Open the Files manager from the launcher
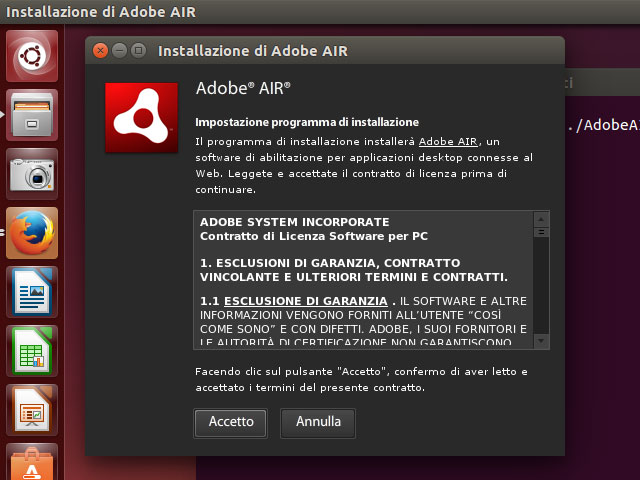 [33, 115]
